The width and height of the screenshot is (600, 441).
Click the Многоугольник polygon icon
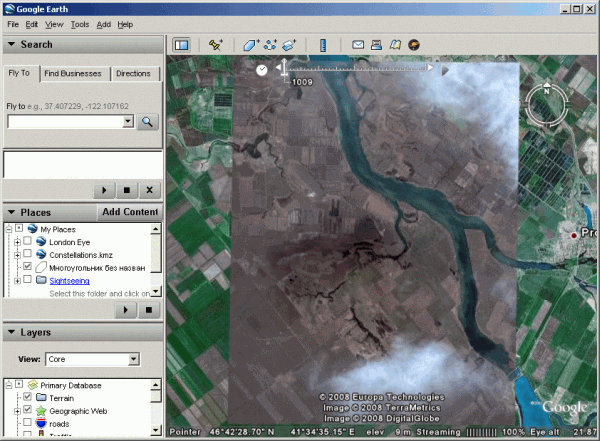(41, 267)
